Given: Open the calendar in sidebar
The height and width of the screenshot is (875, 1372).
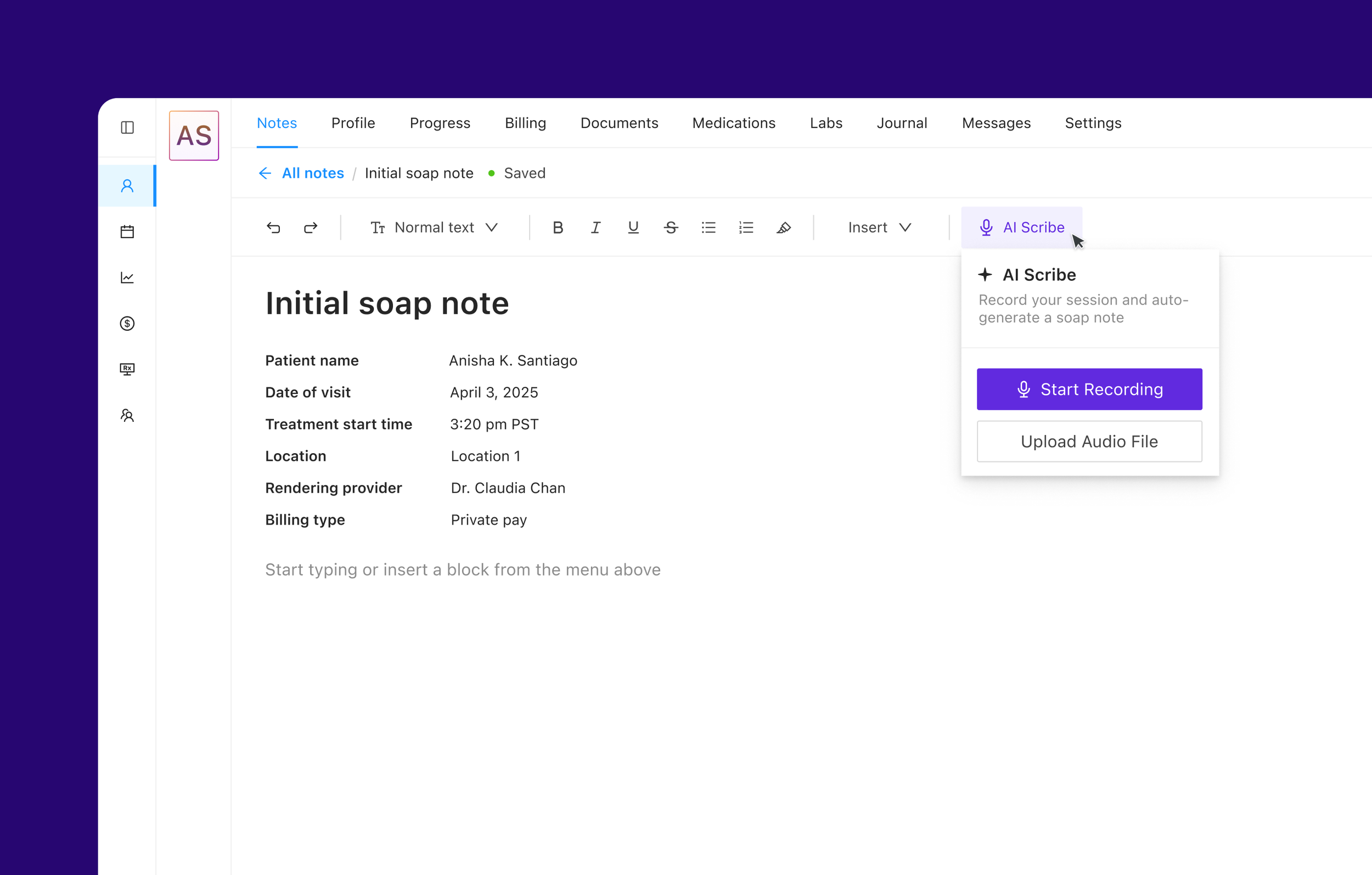Looking at the screenshot, I should tap(127, 232).
